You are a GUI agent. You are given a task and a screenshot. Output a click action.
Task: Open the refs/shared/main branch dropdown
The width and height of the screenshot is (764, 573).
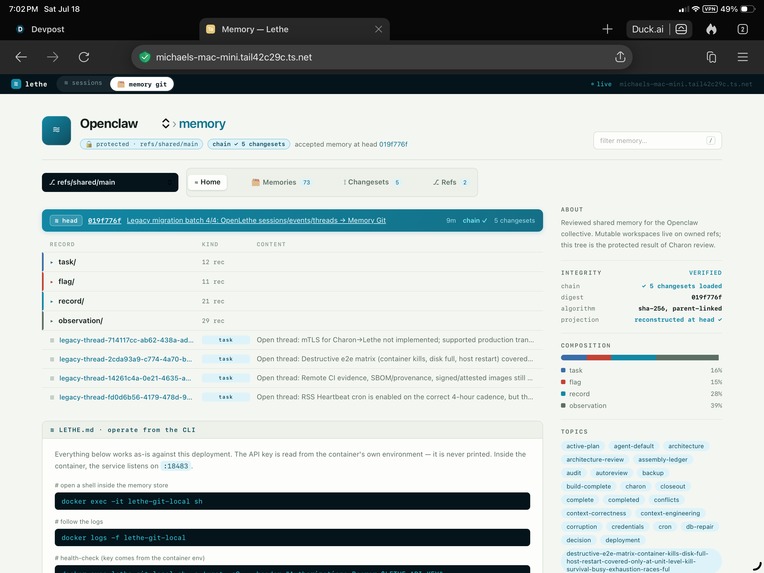(110, 182)
